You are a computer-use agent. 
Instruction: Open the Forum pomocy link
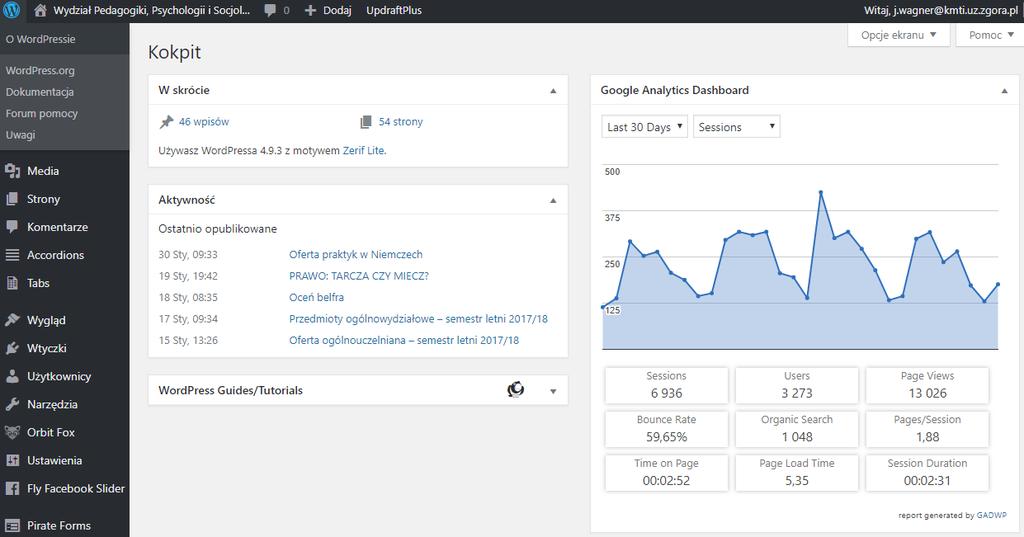42,114
